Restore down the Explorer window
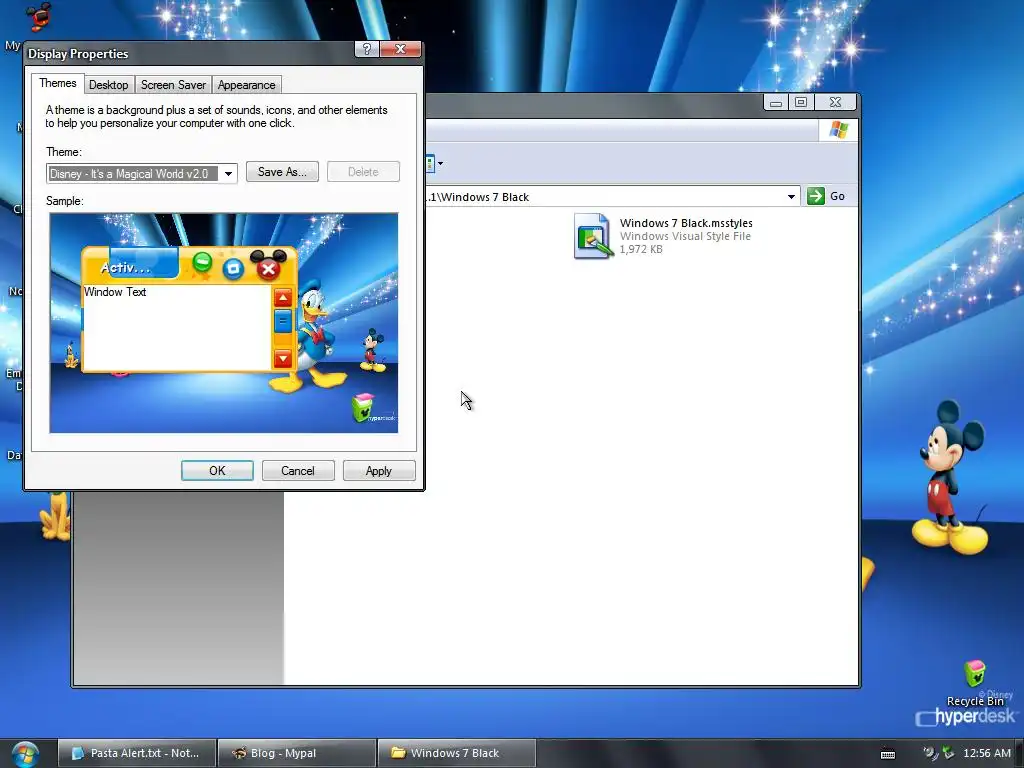 click(801, 102)
